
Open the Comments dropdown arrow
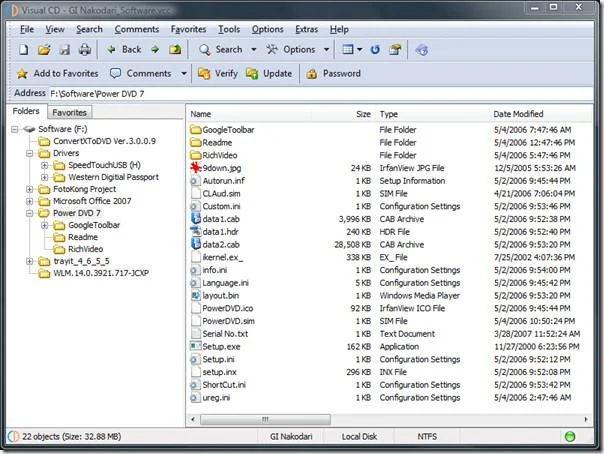click(184, 74)
